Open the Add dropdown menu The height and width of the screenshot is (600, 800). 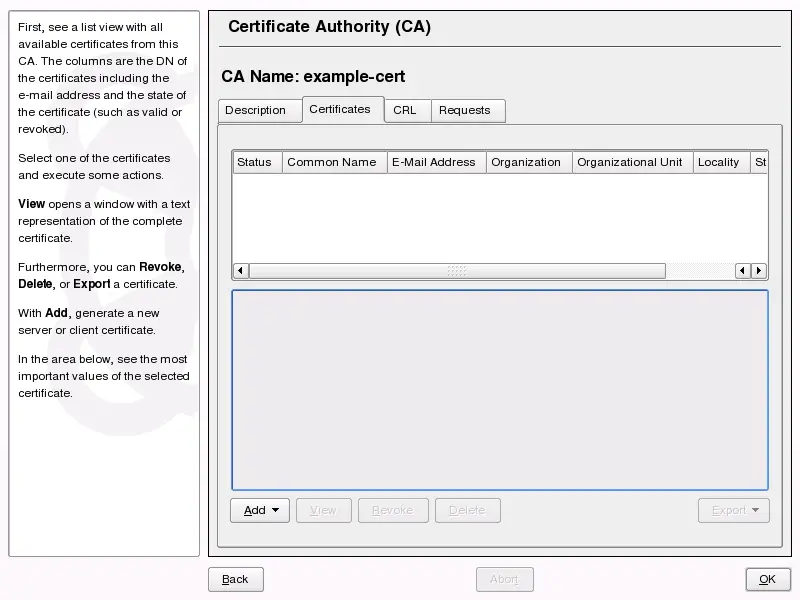(260, 510)
